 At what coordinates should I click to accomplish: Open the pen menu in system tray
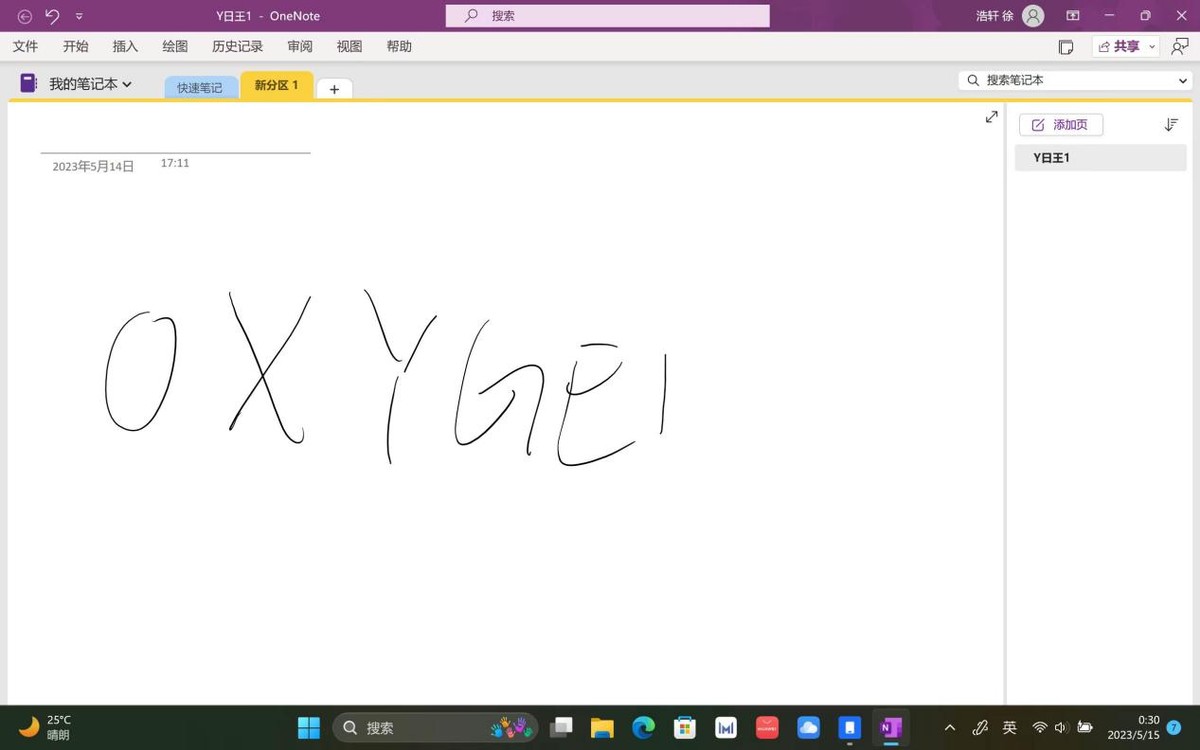pyautogui.click(x=980, y=727)
